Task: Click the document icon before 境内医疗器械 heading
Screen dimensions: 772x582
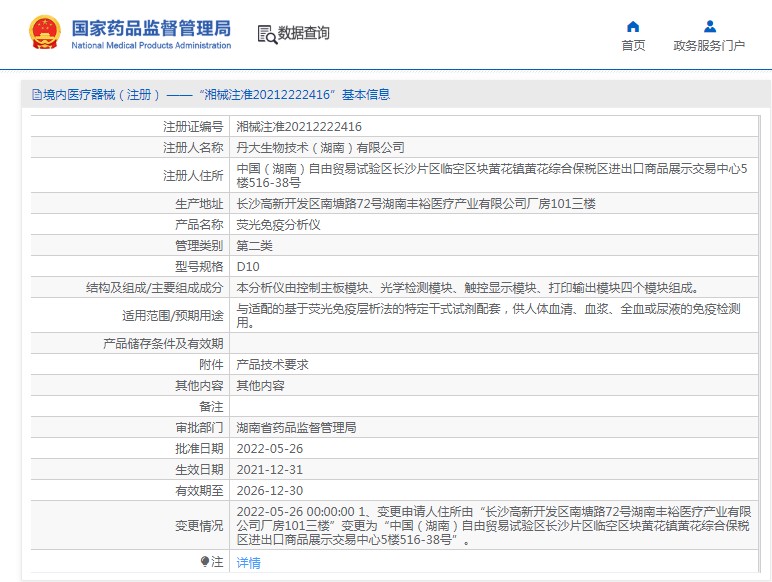Action: pyautogui.click(x=36, y=95)
